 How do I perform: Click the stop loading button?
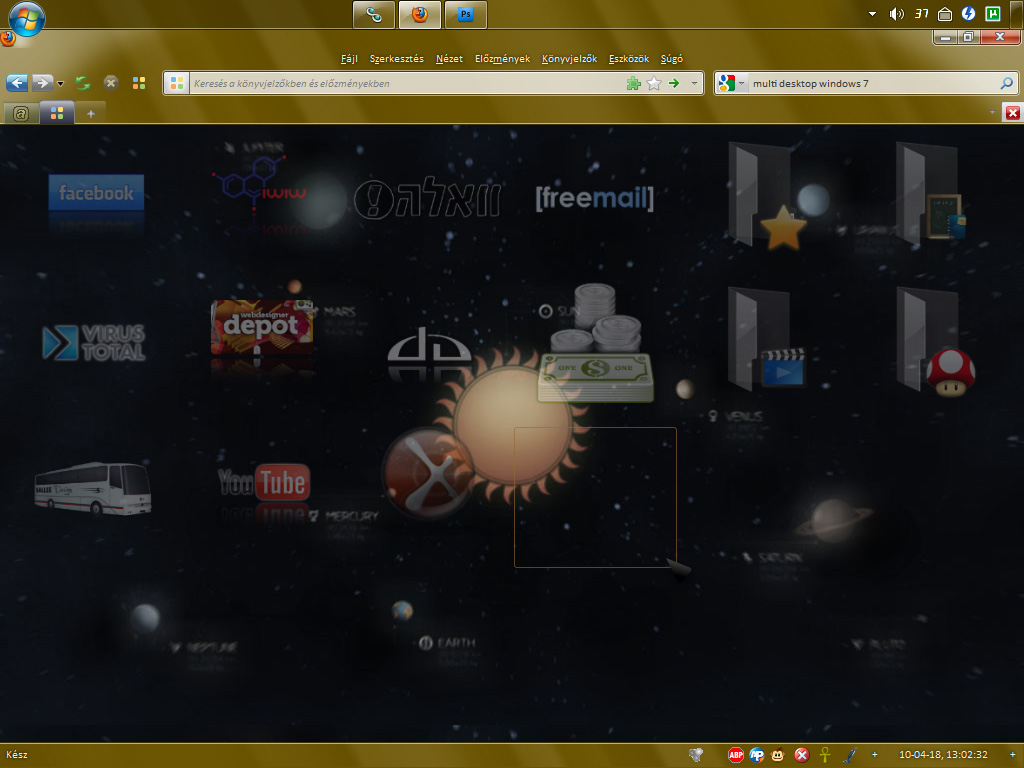pyautogui.click(x=111, y=83)
